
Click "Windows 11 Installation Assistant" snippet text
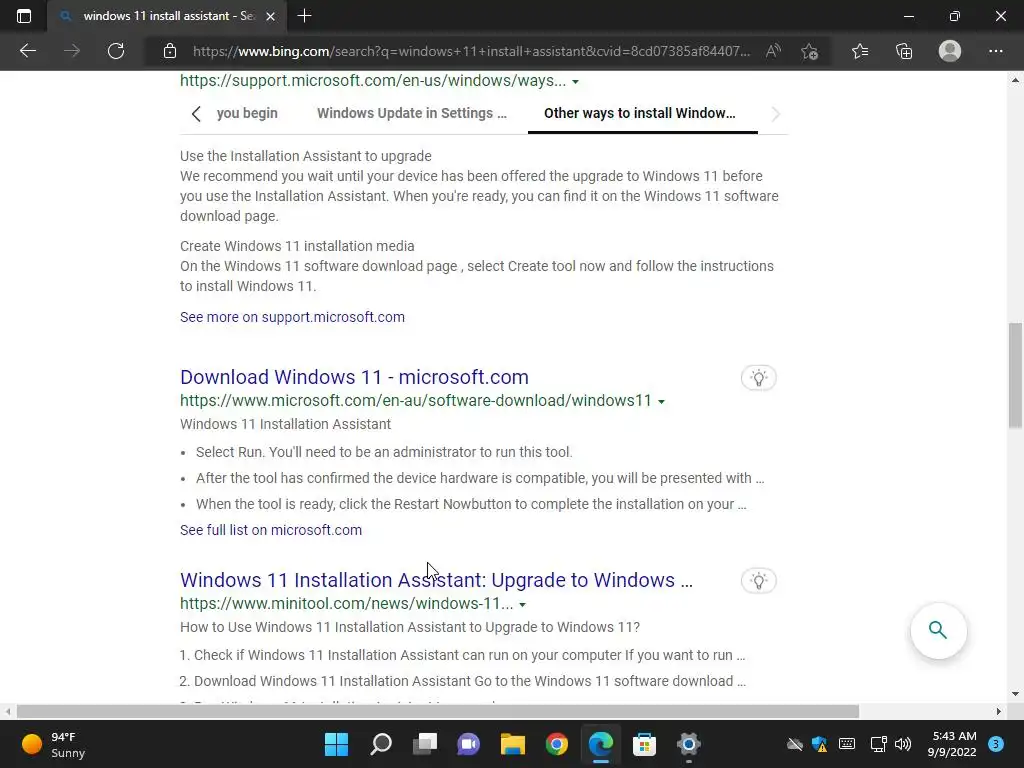click(x=285, y=424)
